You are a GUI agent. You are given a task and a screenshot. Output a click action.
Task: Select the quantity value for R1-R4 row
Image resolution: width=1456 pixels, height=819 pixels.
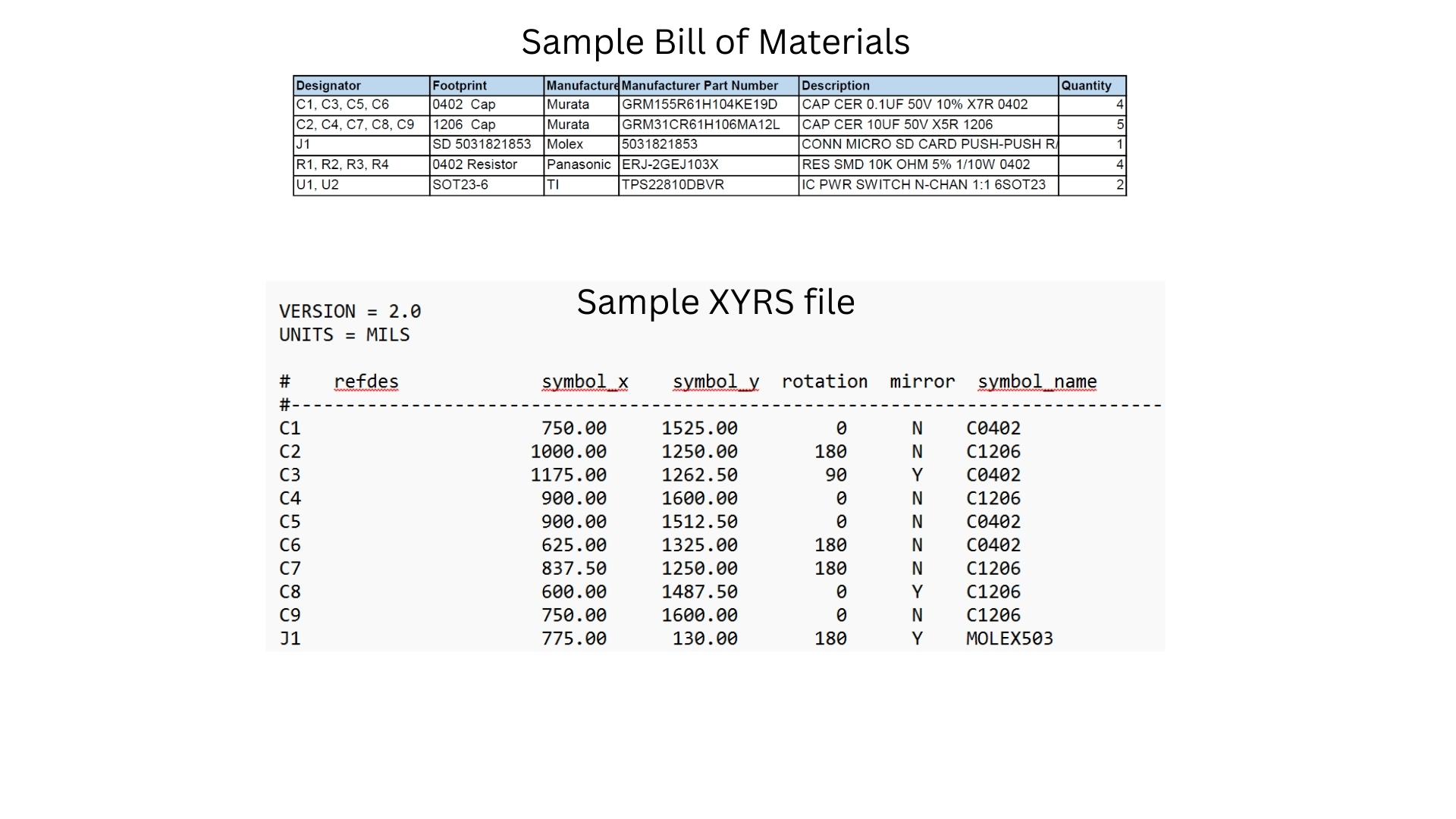1119,165
